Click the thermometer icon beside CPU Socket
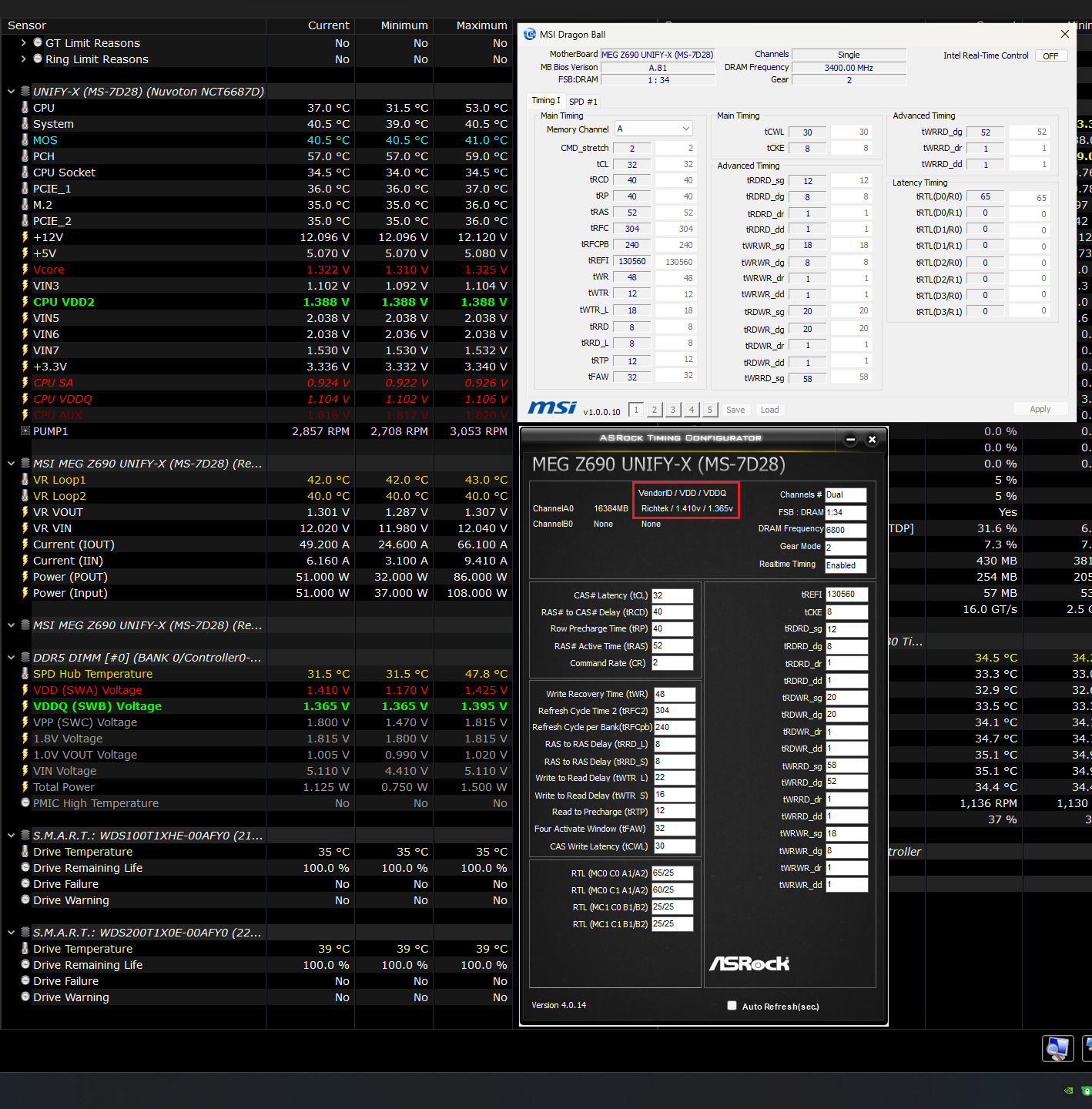 25,173
